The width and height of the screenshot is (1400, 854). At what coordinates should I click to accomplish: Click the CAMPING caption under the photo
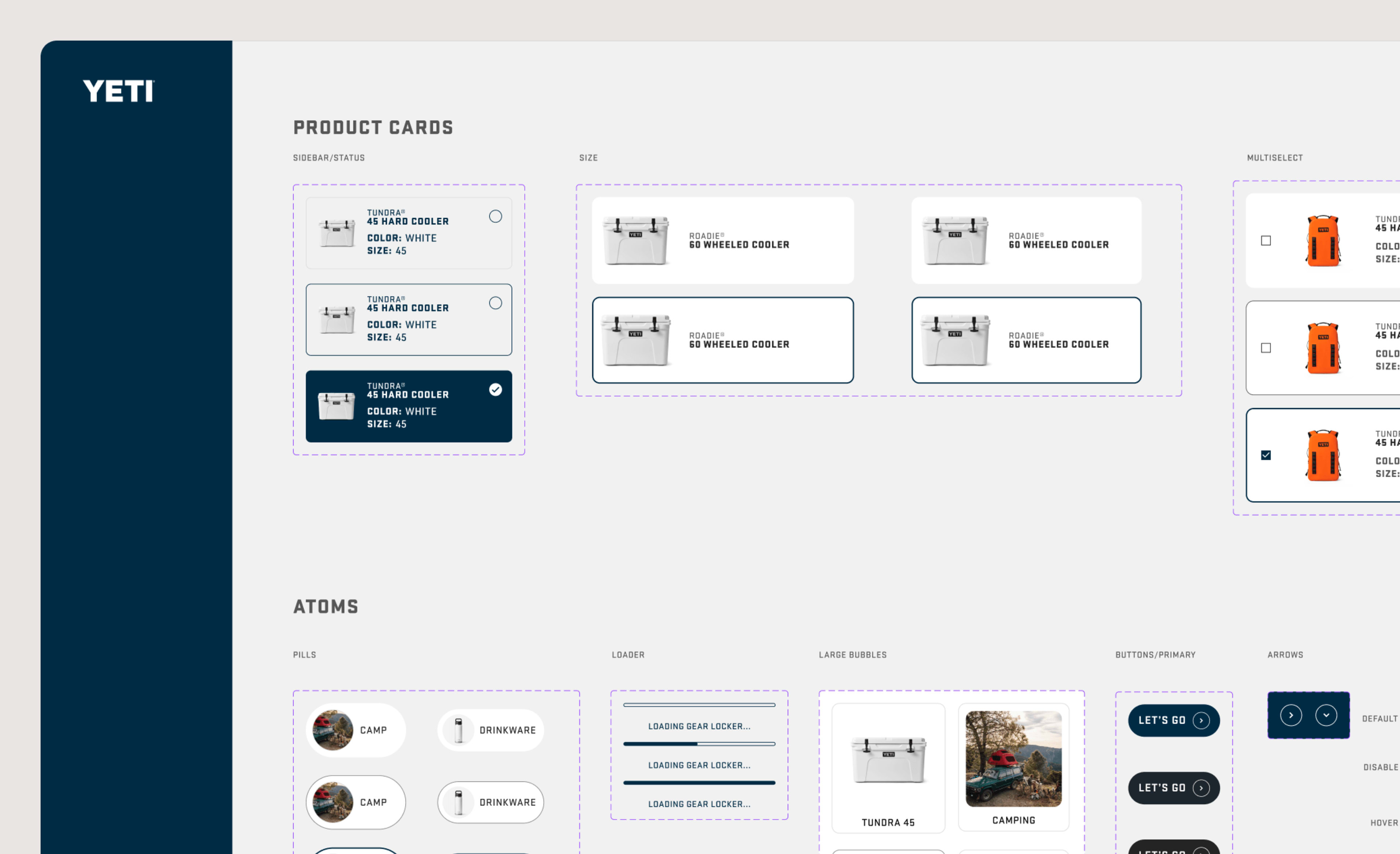1013,820
